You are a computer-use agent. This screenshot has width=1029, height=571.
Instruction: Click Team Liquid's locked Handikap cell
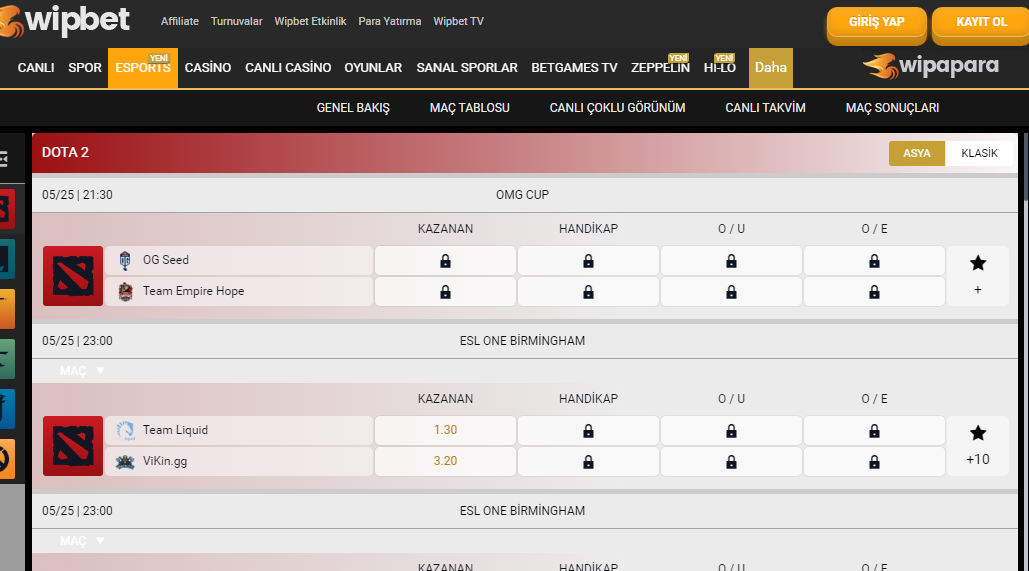[588, 431]
